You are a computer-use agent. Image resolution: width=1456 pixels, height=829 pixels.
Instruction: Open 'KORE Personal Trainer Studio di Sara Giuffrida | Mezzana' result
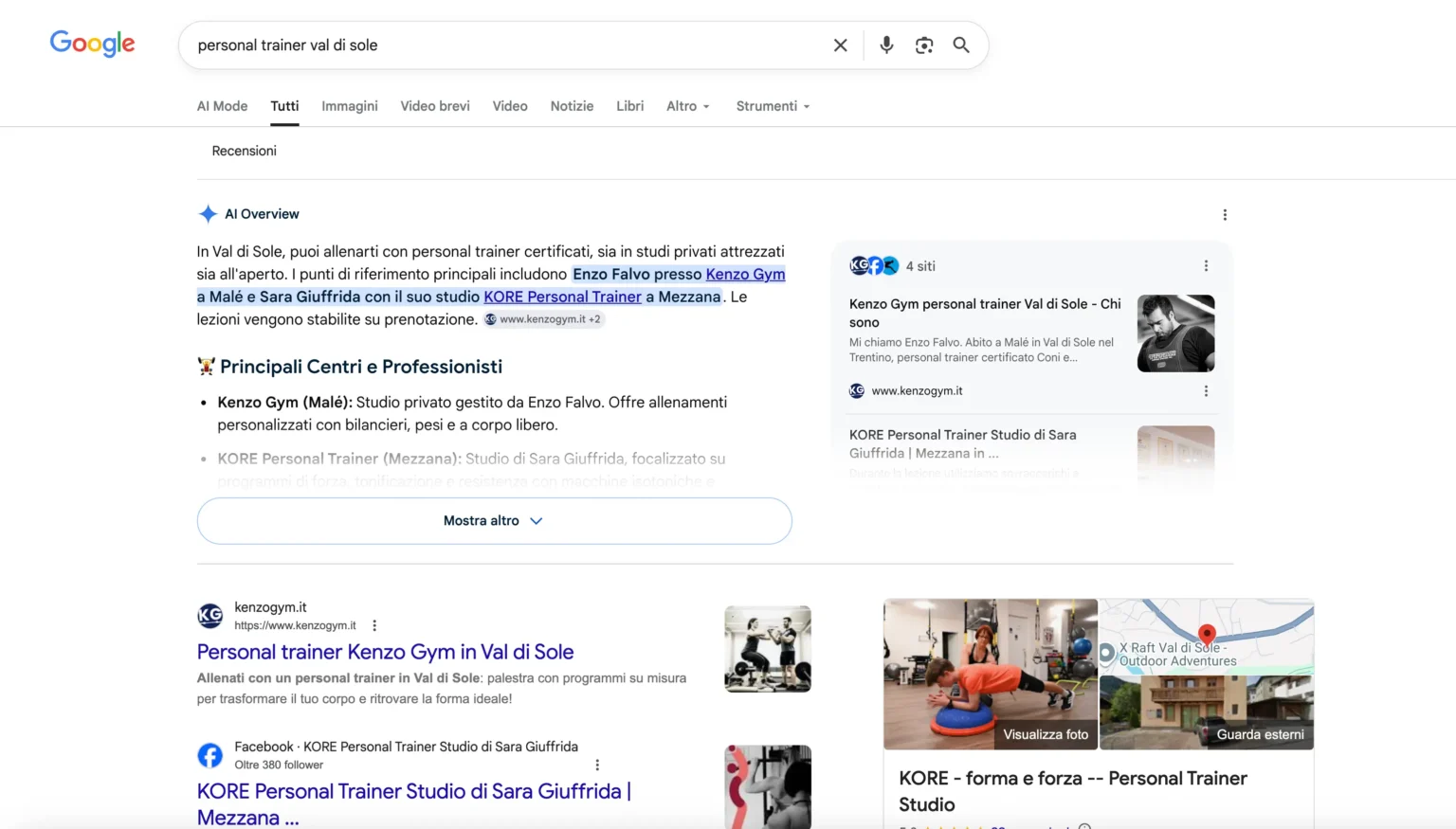click(414, 804)
